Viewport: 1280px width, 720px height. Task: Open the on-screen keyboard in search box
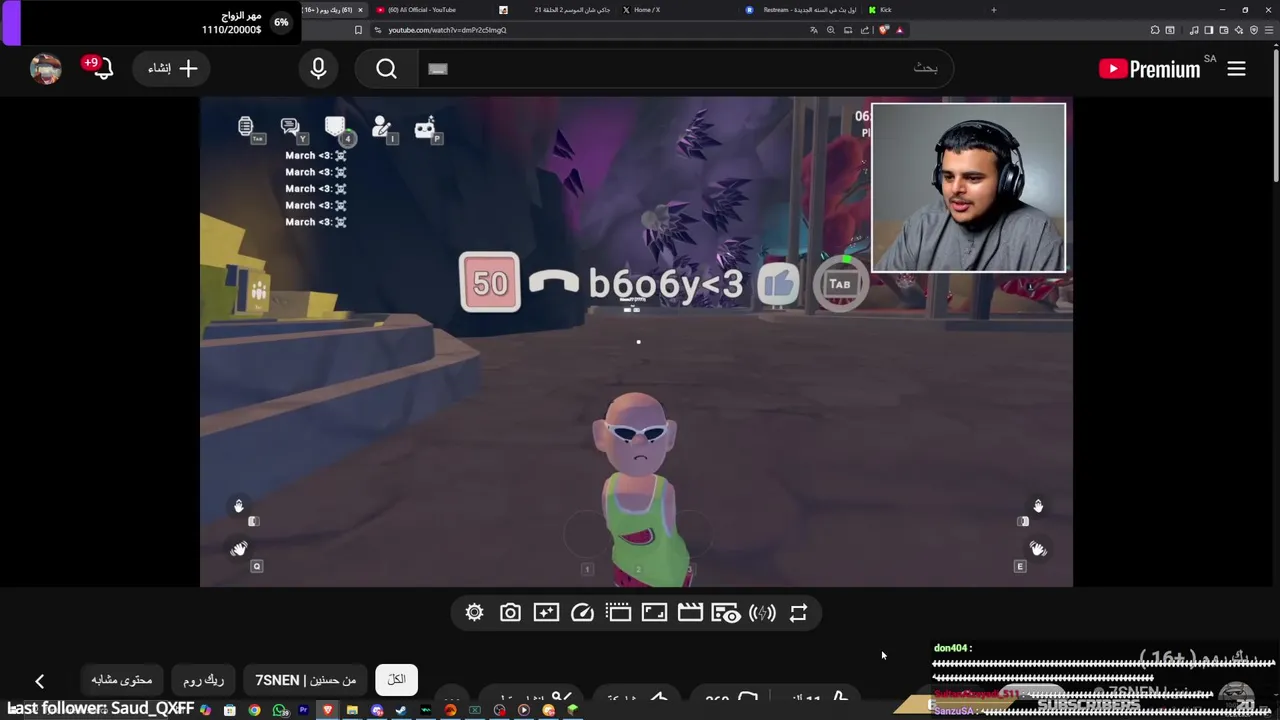[438, 69]
